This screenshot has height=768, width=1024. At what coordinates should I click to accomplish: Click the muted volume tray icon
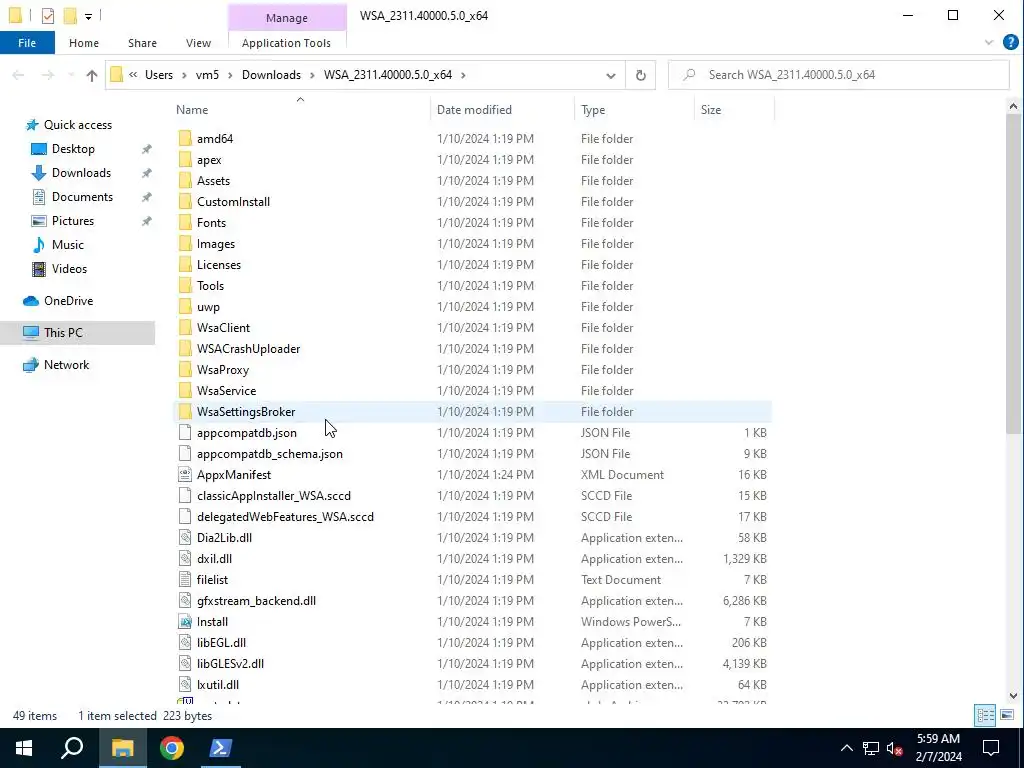pos(894,748)
